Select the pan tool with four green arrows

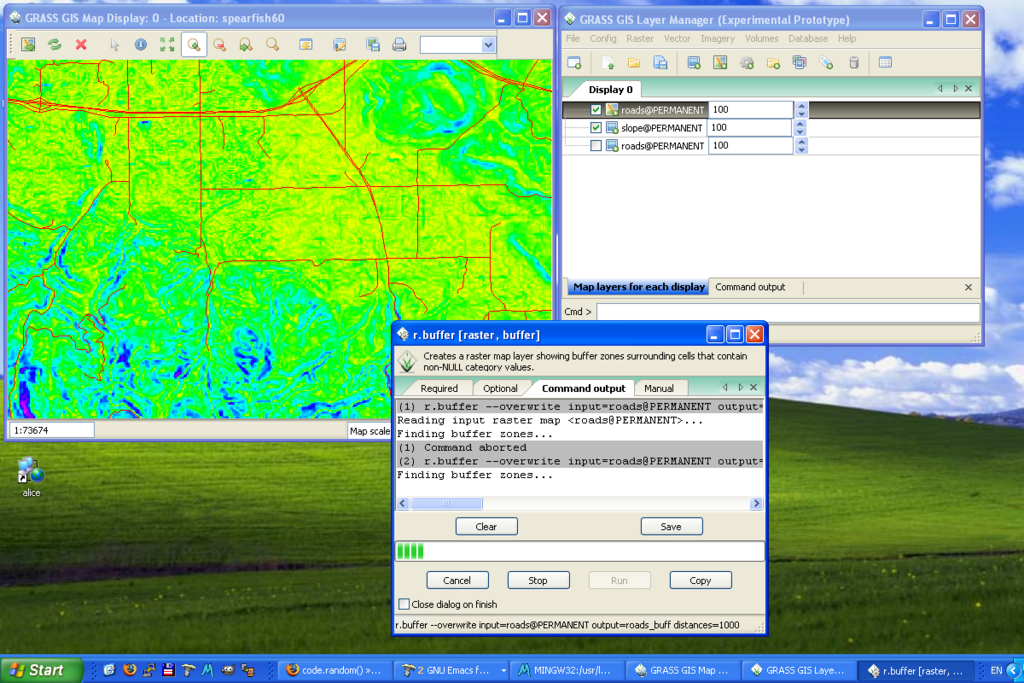167,44
